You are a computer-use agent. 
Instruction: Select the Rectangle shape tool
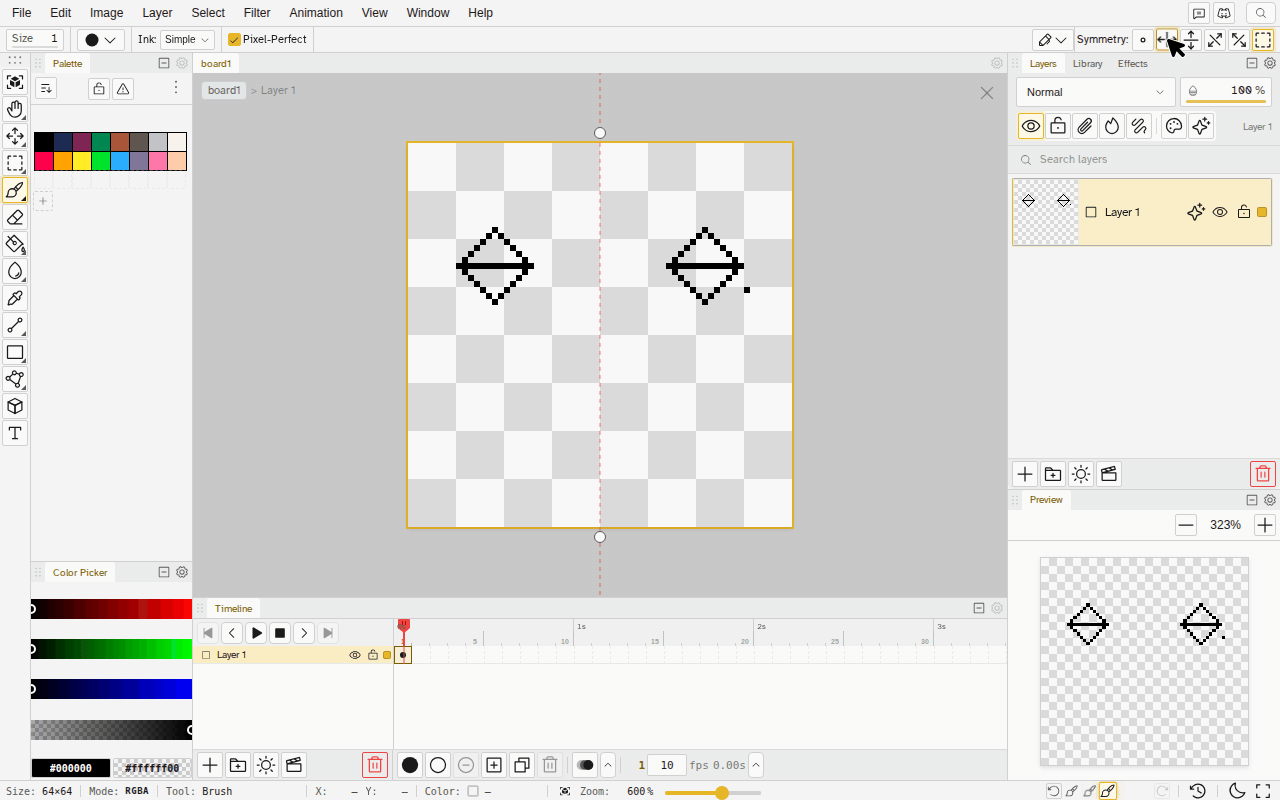[15, 352]
